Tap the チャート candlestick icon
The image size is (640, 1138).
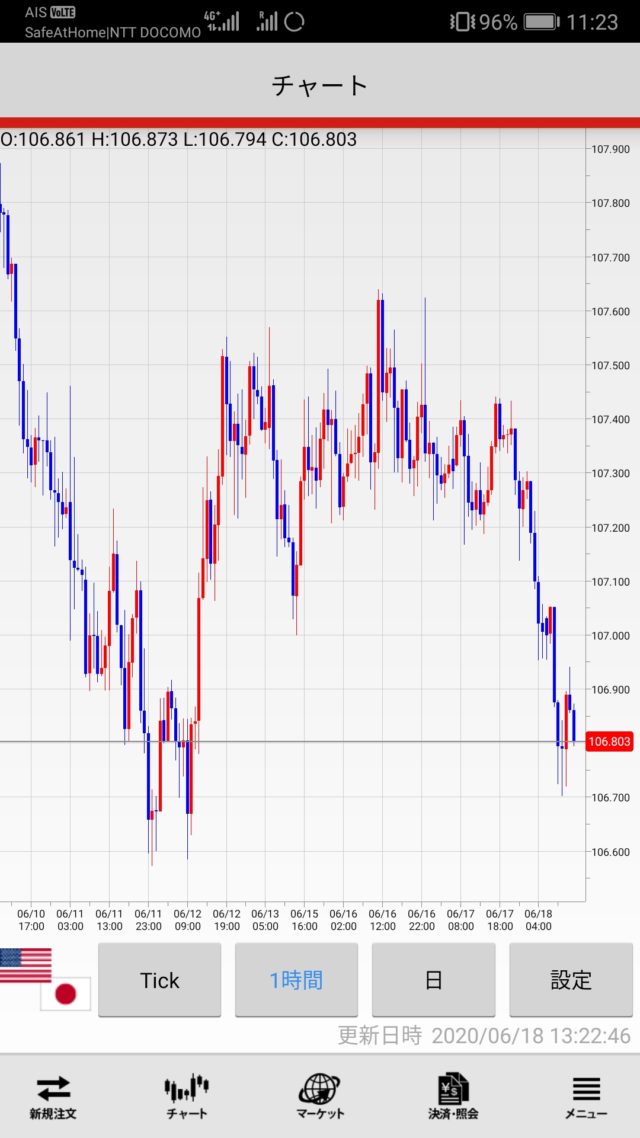tap(187, 1095)
